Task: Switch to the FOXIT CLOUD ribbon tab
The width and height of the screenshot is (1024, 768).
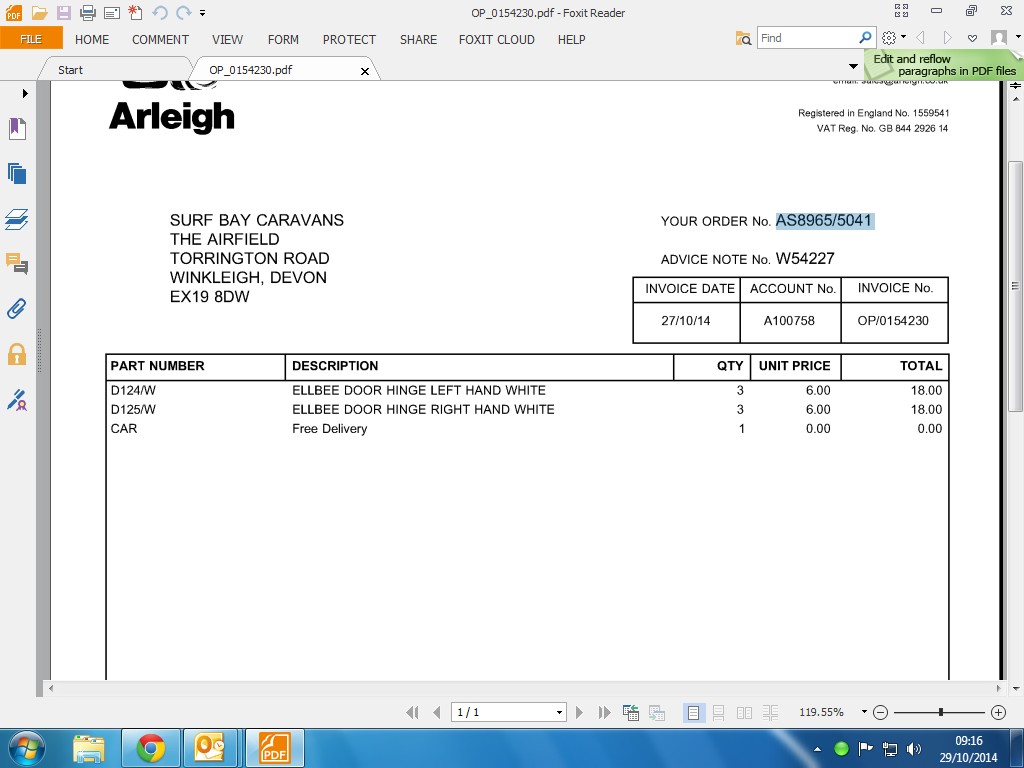Action: click(497, 39)
